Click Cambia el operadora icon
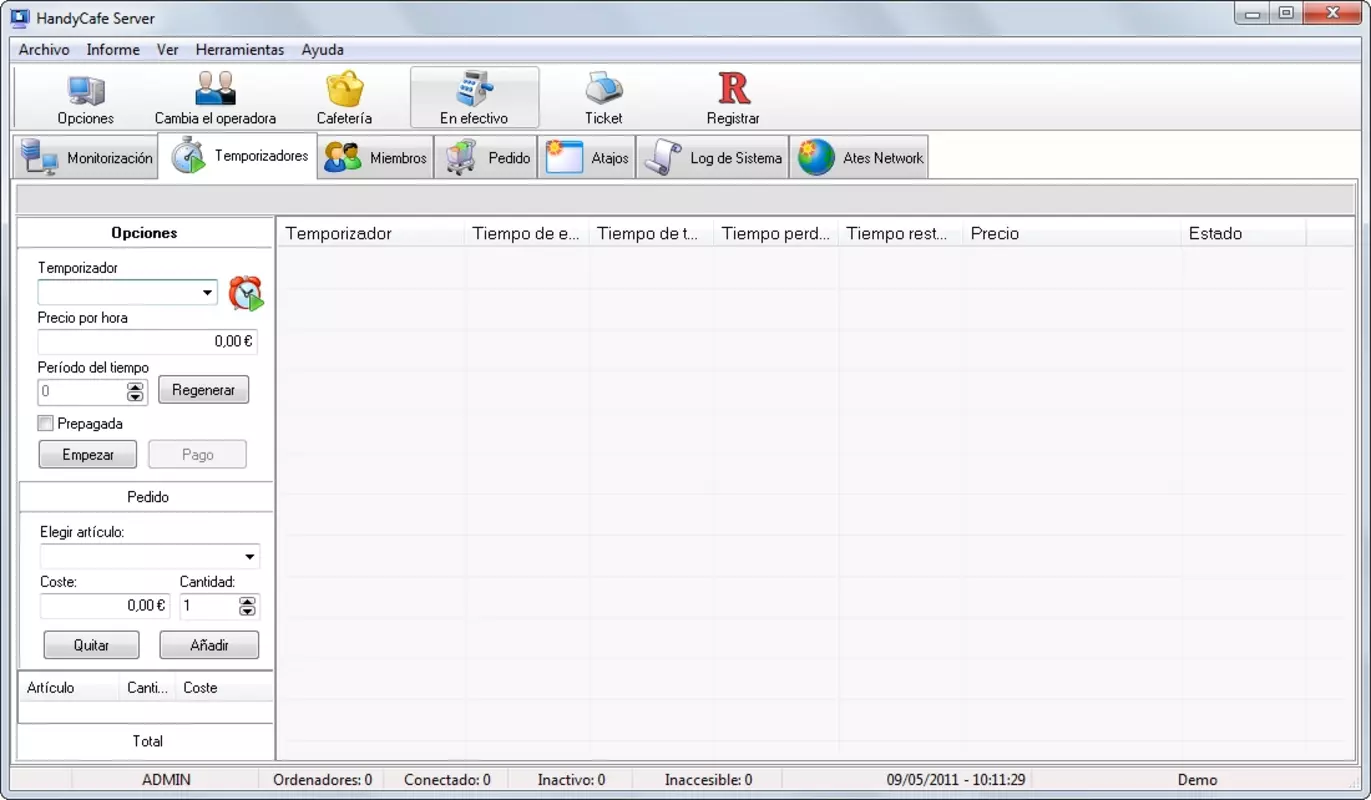Viewport: 1371px width, 800px height. pos(215,98)
